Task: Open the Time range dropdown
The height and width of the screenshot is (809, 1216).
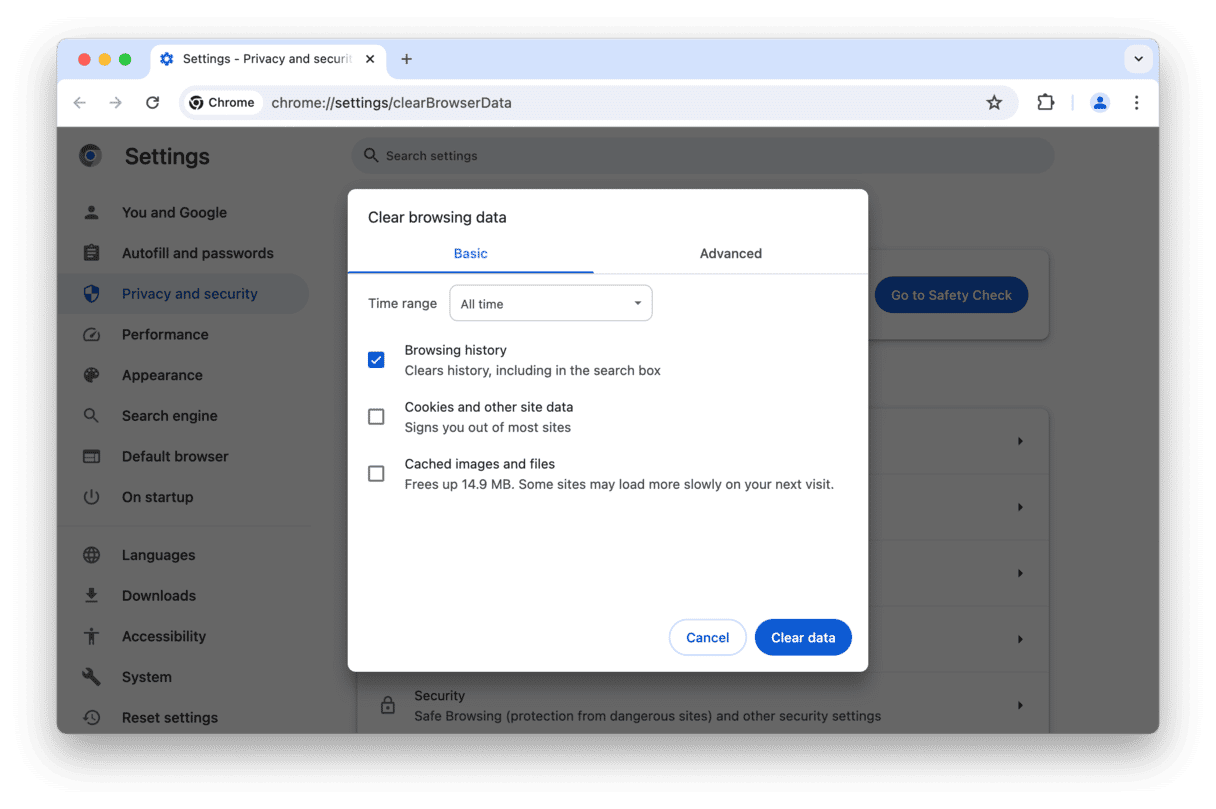Action: click(550, 303)
